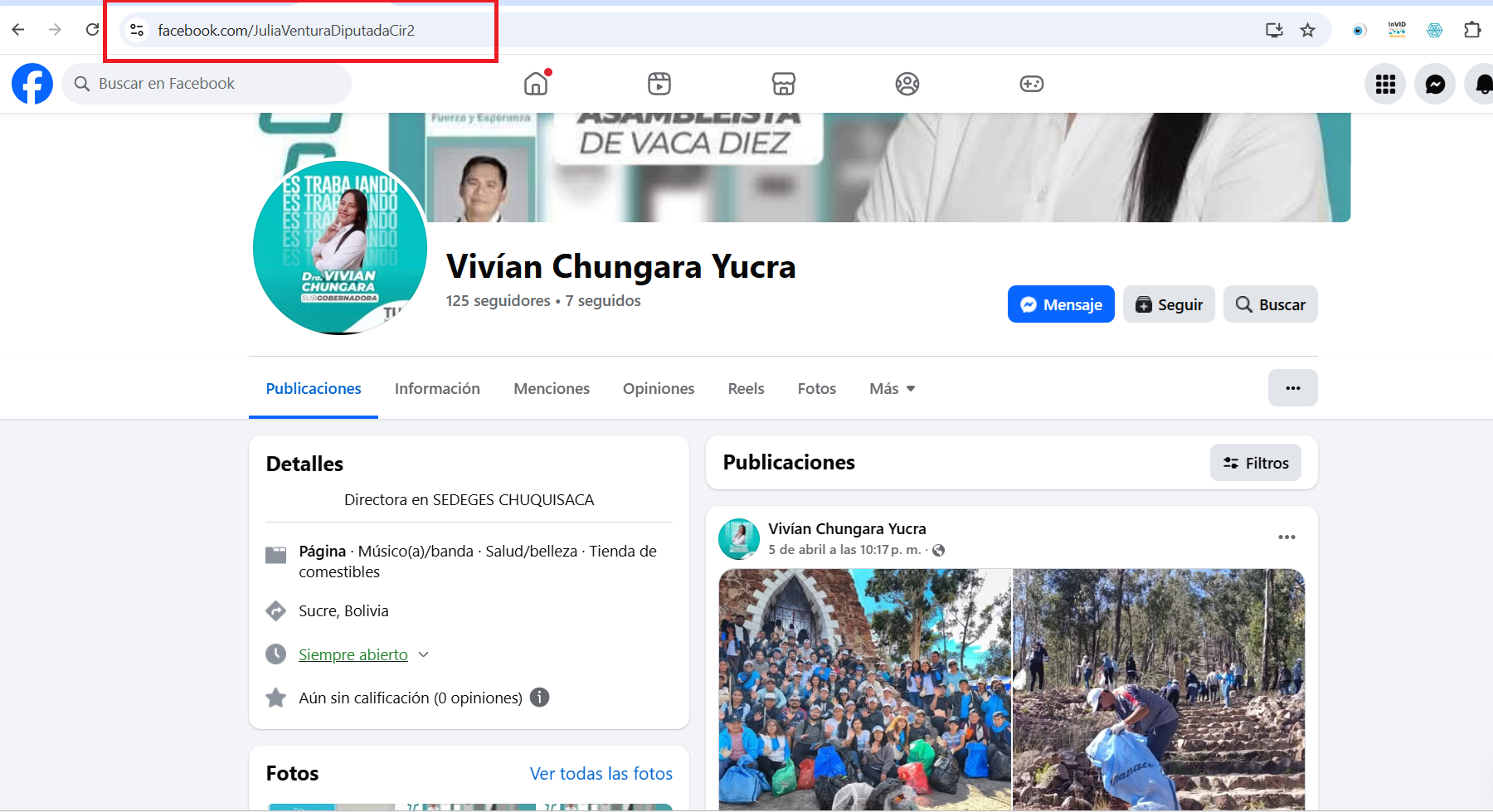
Task: Open Messenger chats icon
Action: click(1435, 84)
